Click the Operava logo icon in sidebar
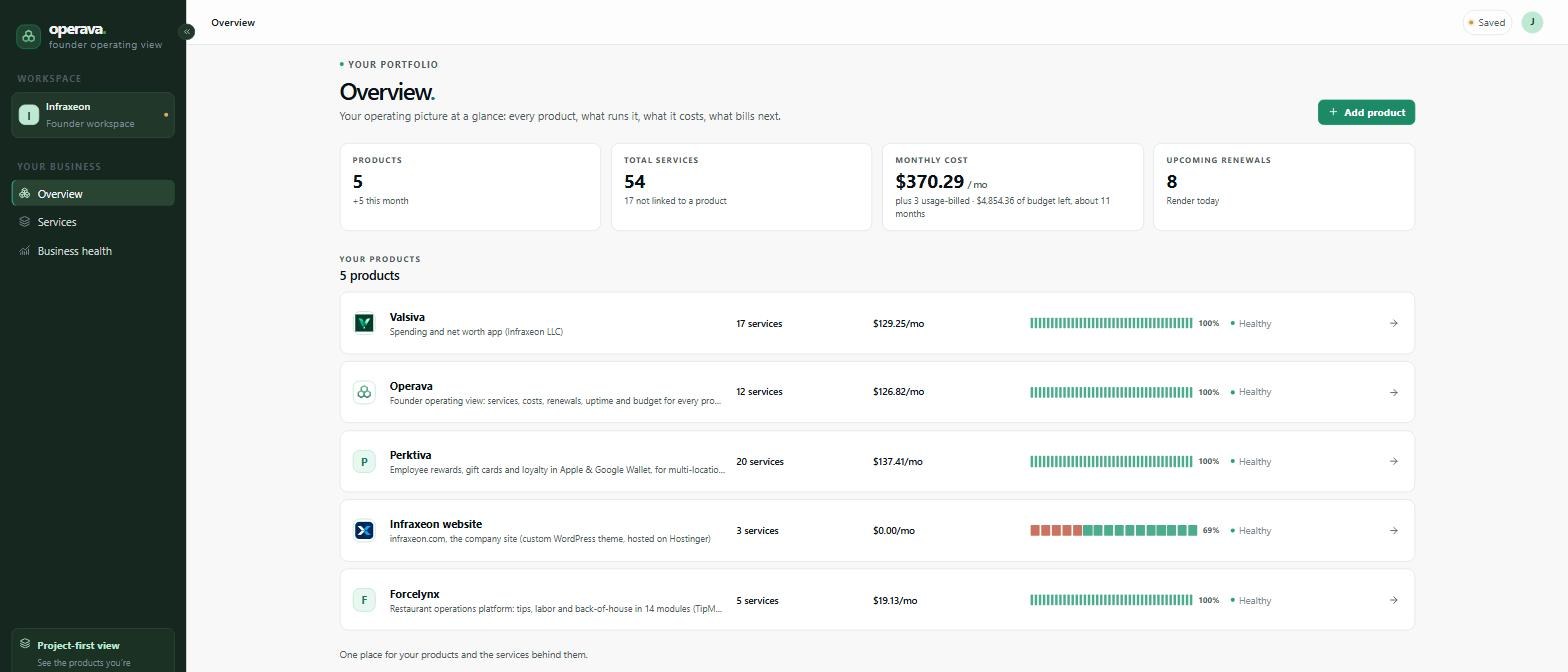 pos(28,37)
